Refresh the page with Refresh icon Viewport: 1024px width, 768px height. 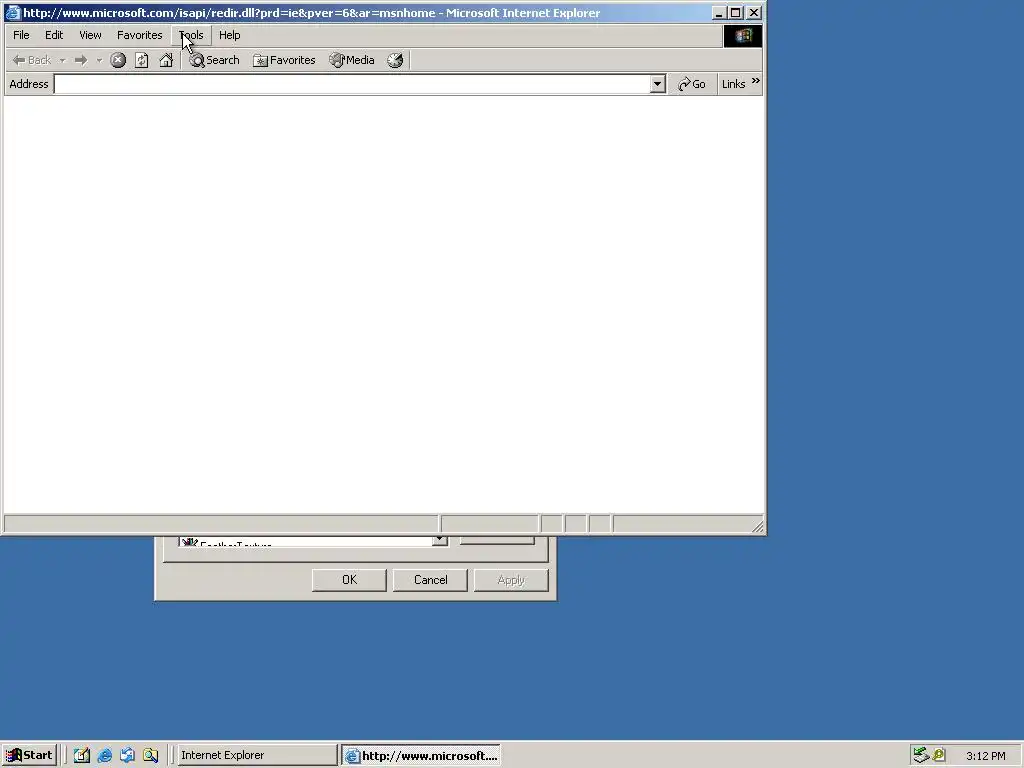point(142,60)
